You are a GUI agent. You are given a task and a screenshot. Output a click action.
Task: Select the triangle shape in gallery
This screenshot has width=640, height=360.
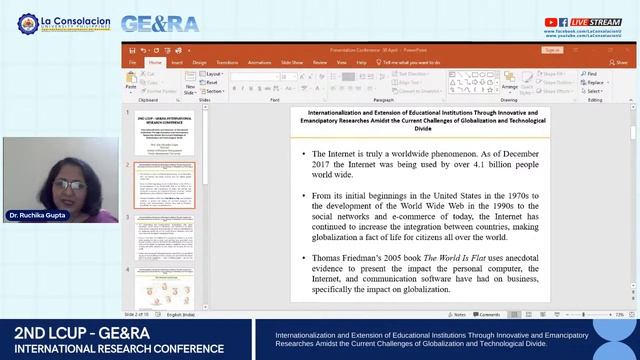click(452, 82)
